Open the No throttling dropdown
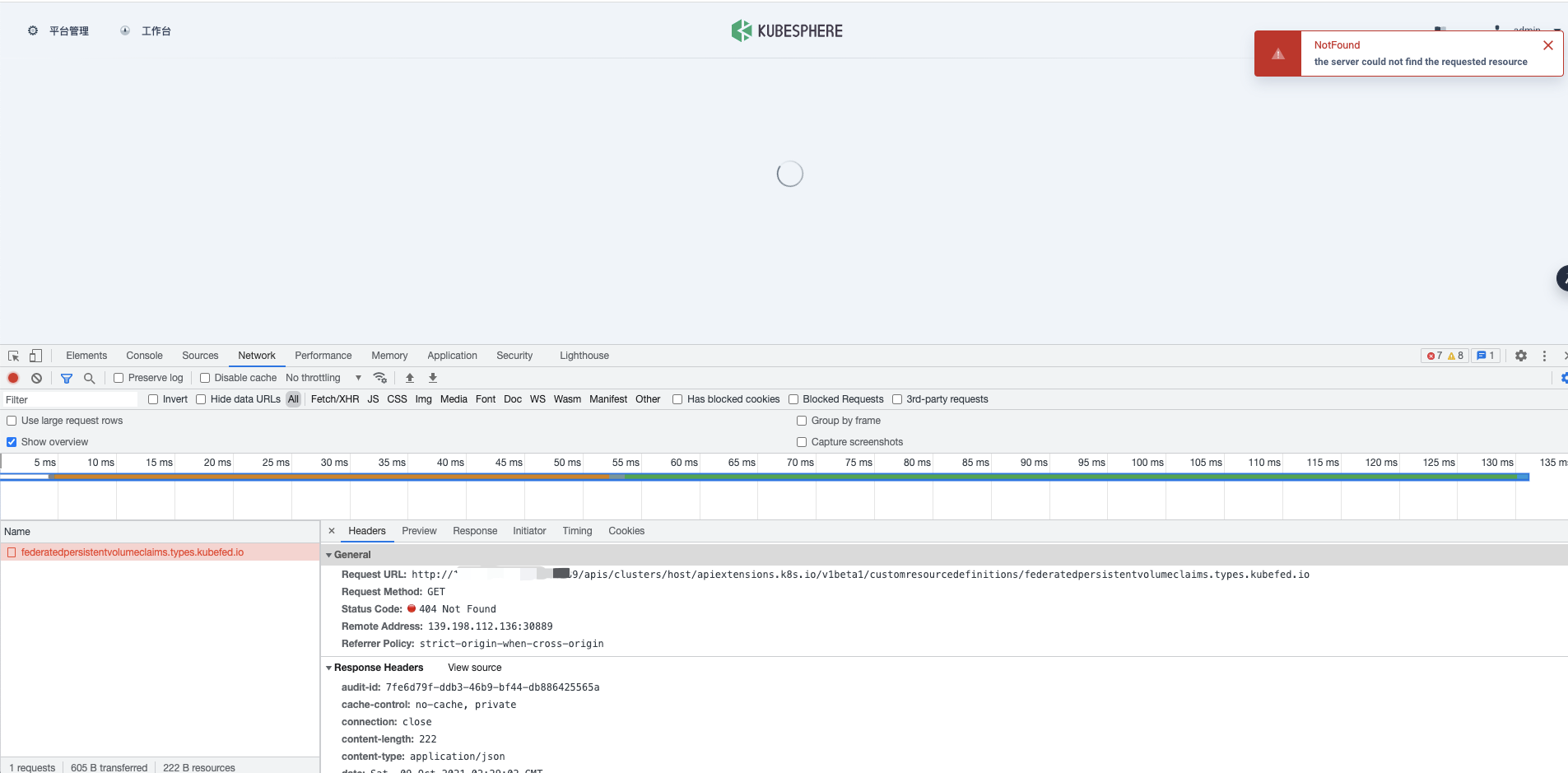The width and height of the screenshot is (1568, 773). click(x=323, y=378)
